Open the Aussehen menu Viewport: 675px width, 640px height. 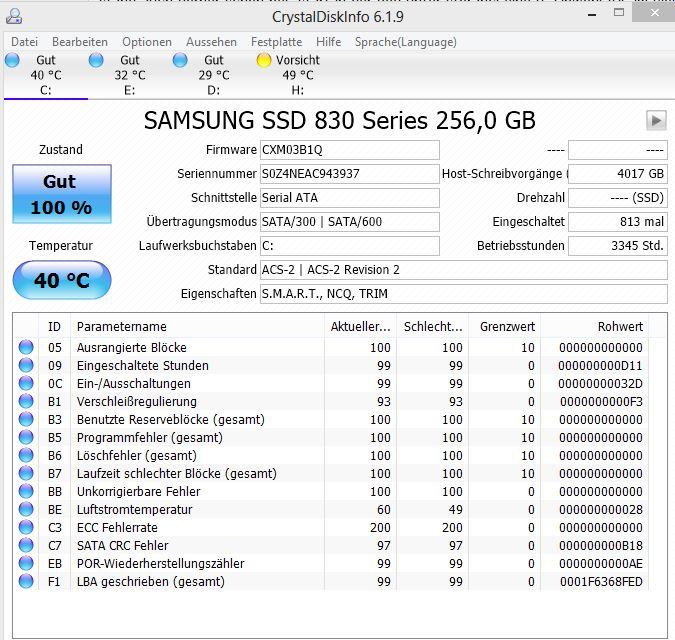pos(211,42)
